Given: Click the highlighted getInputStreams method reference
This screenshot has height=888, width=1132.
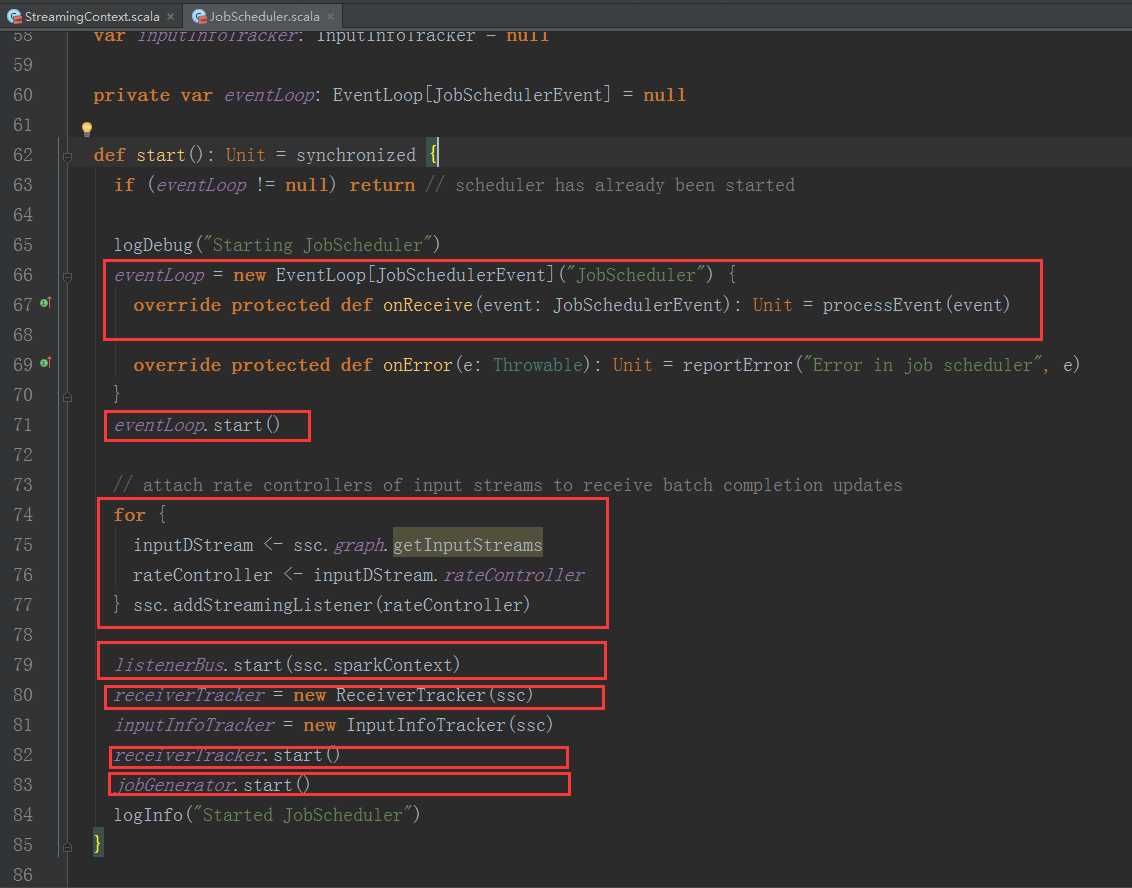Looking at the screenshot, I should pos(467,545).
